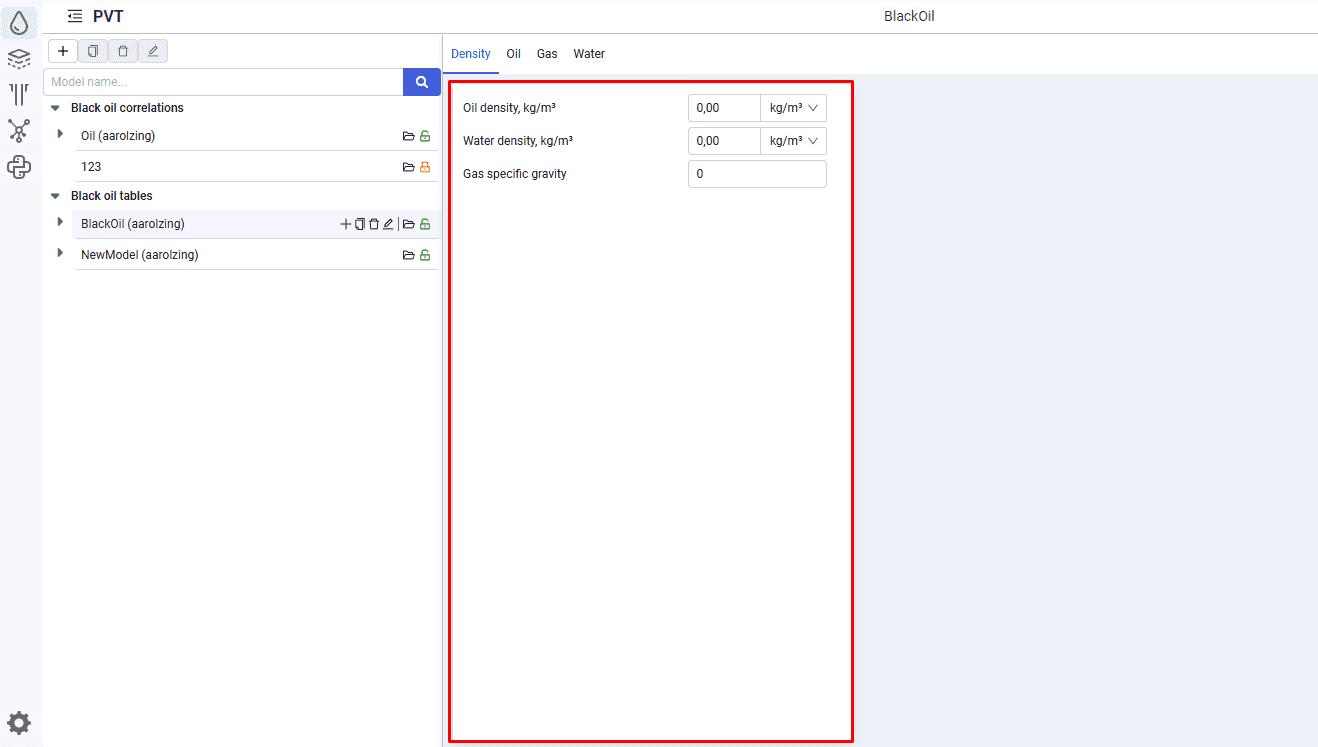The image size is (1318, 747).
Task: Switch to the Oil tab
Action: pyautogui.click(x=513, y=54)
